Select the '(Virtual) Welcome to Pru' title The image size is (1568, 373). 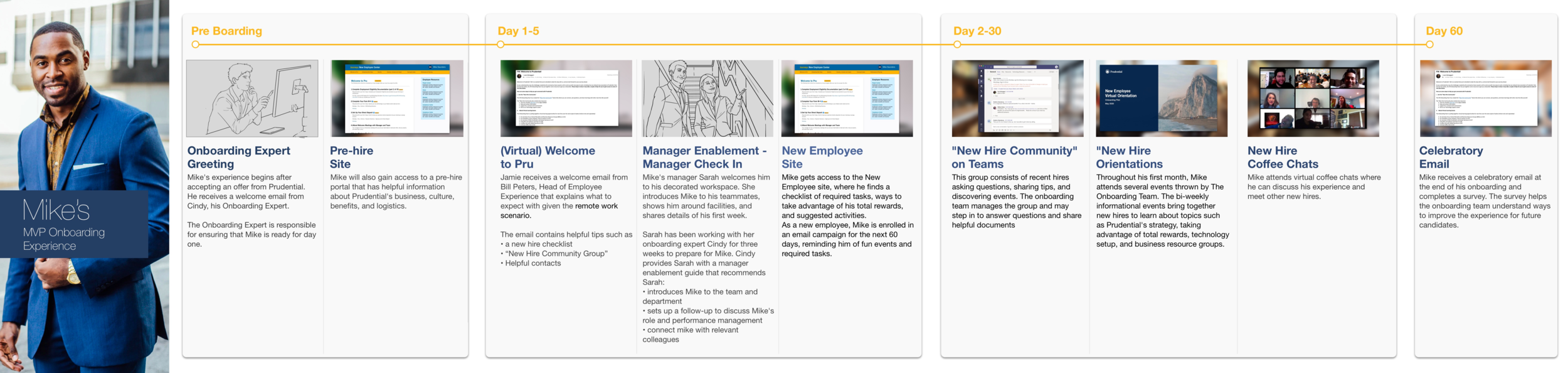click(548, 157)
